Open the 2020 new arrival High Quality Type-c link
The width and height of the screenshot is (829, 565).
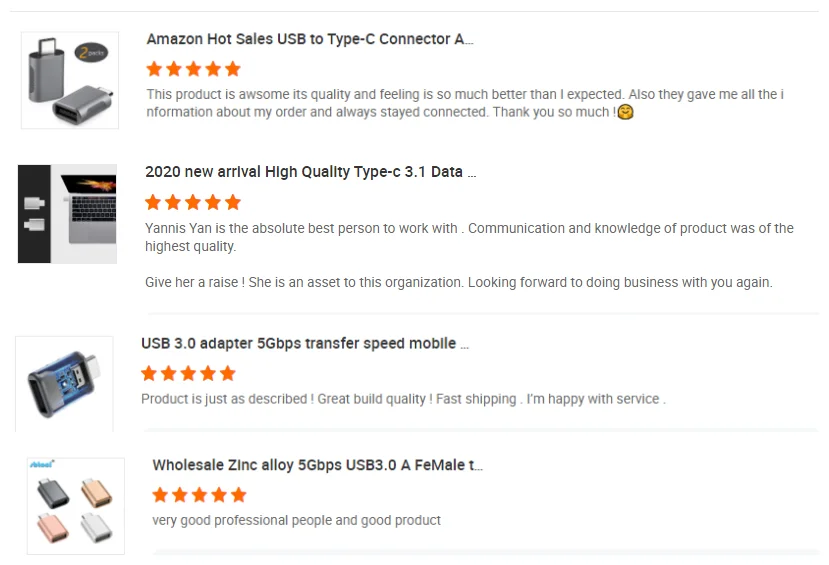tap(310, 172)
